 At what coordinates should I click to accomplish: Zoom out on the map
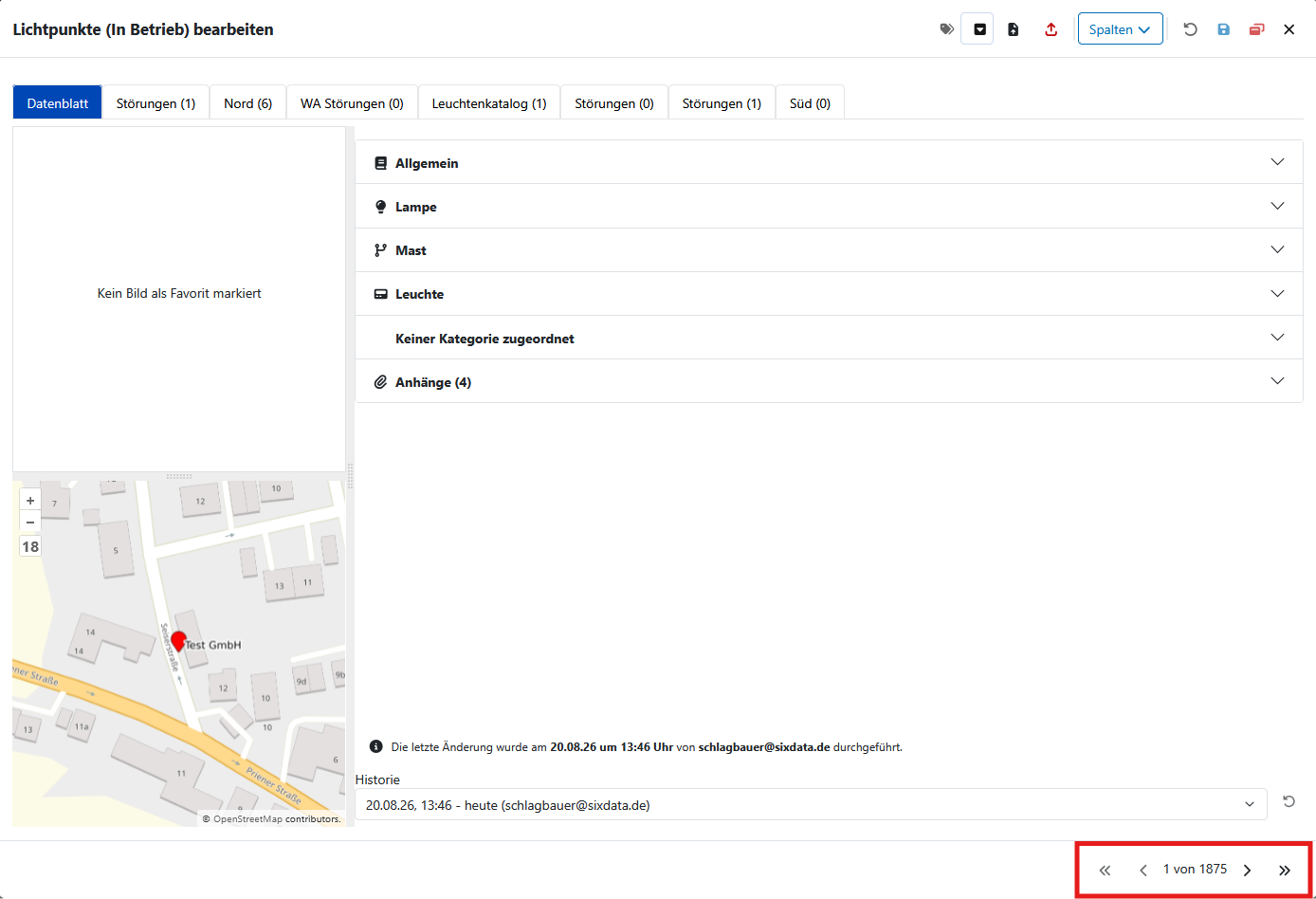30,522
